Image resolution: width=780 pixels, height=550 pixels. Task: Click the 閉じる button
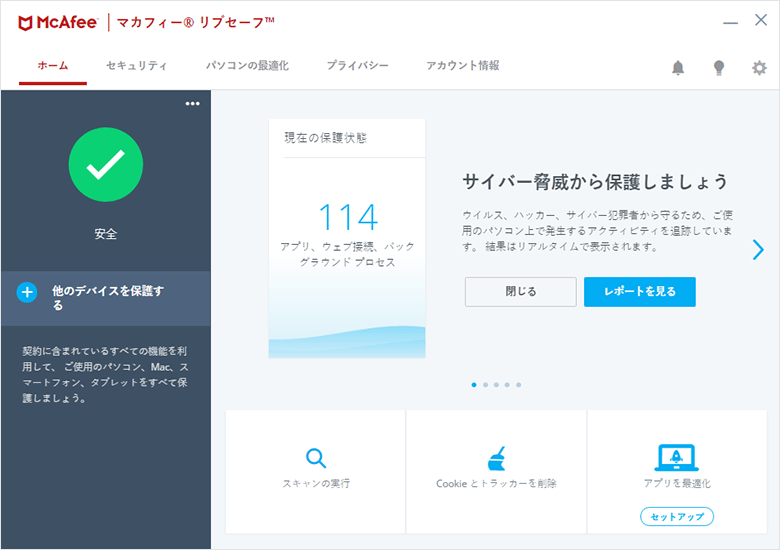pos(520,292)
